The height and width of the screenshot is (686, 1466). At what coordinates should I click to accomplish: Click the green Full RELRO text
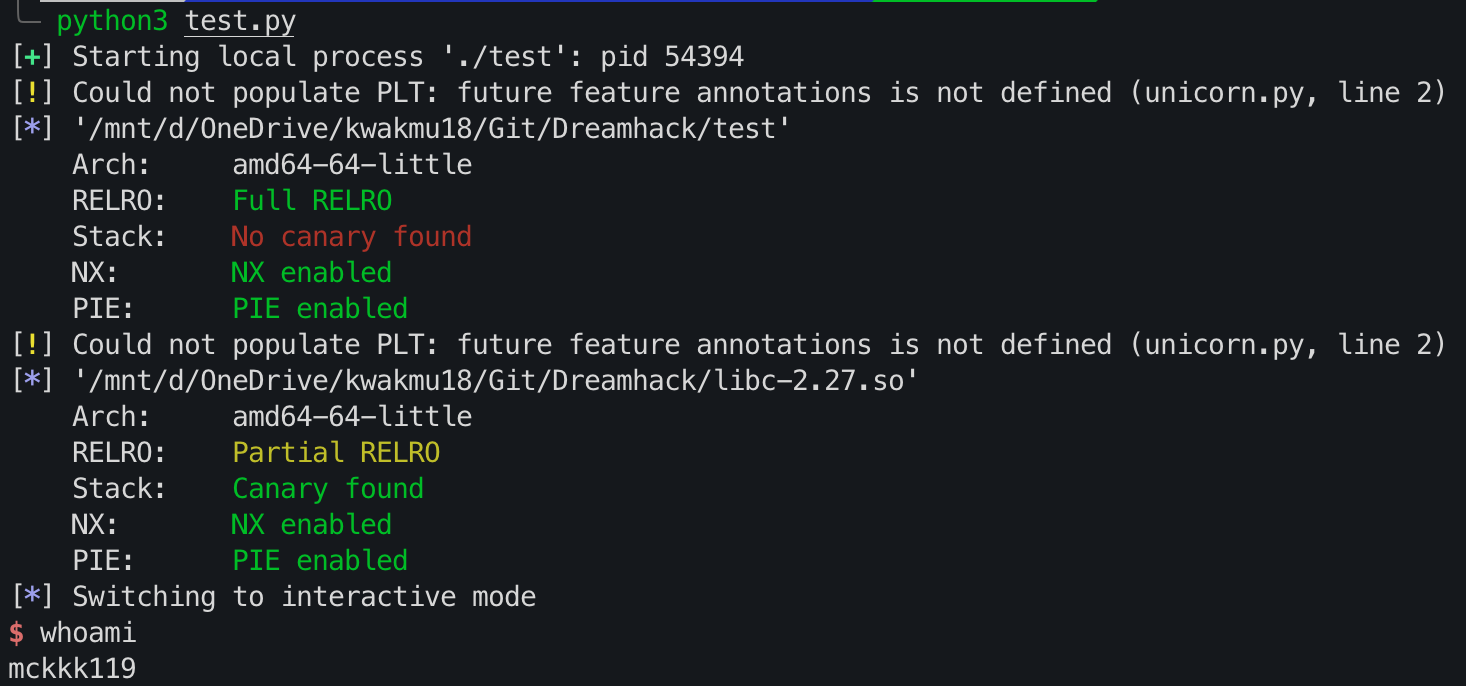pos(312,200)
